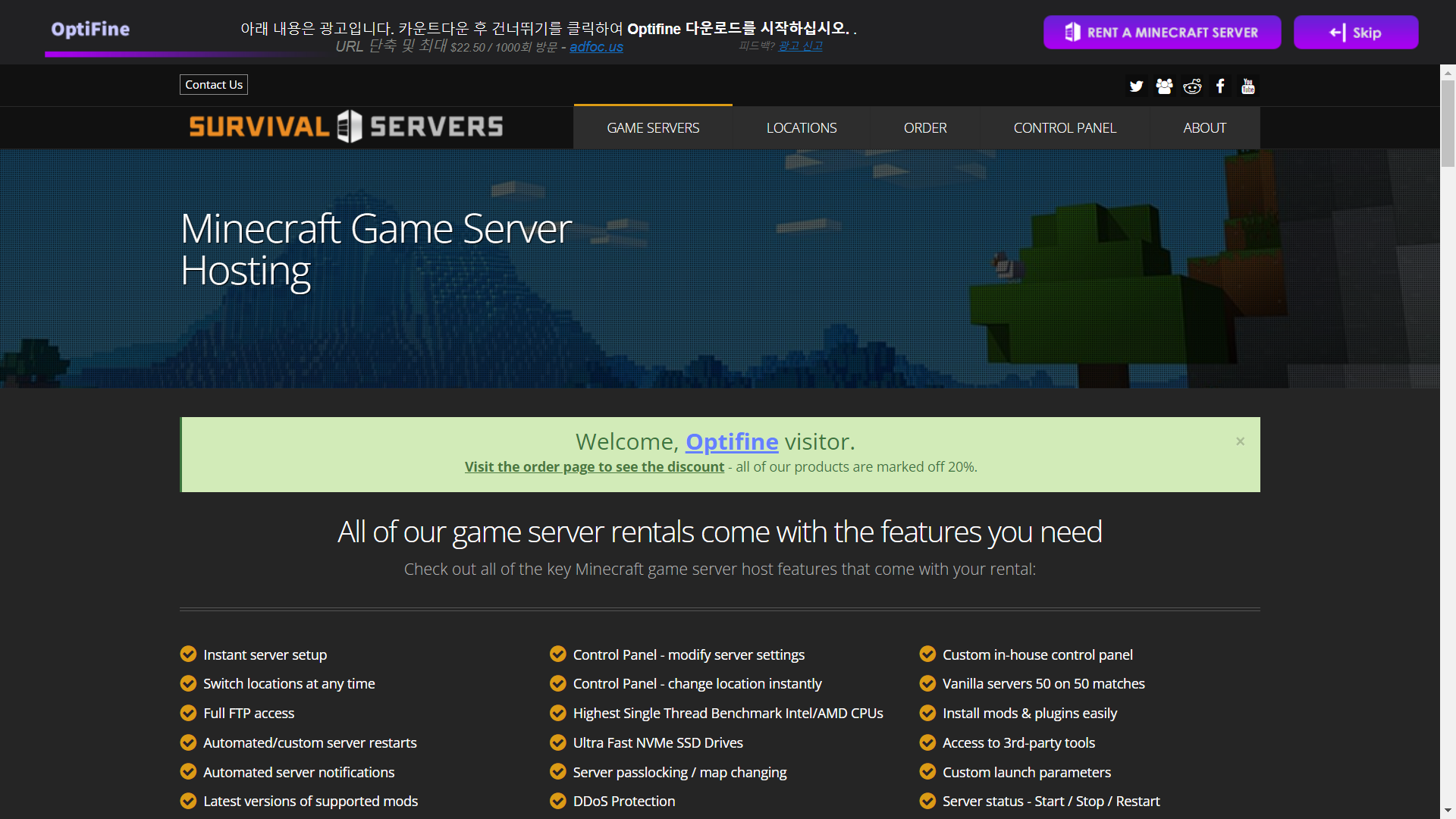Click the Contact Us button
The width and height of the screenshot is (1456, 819).
click(214, 85)
